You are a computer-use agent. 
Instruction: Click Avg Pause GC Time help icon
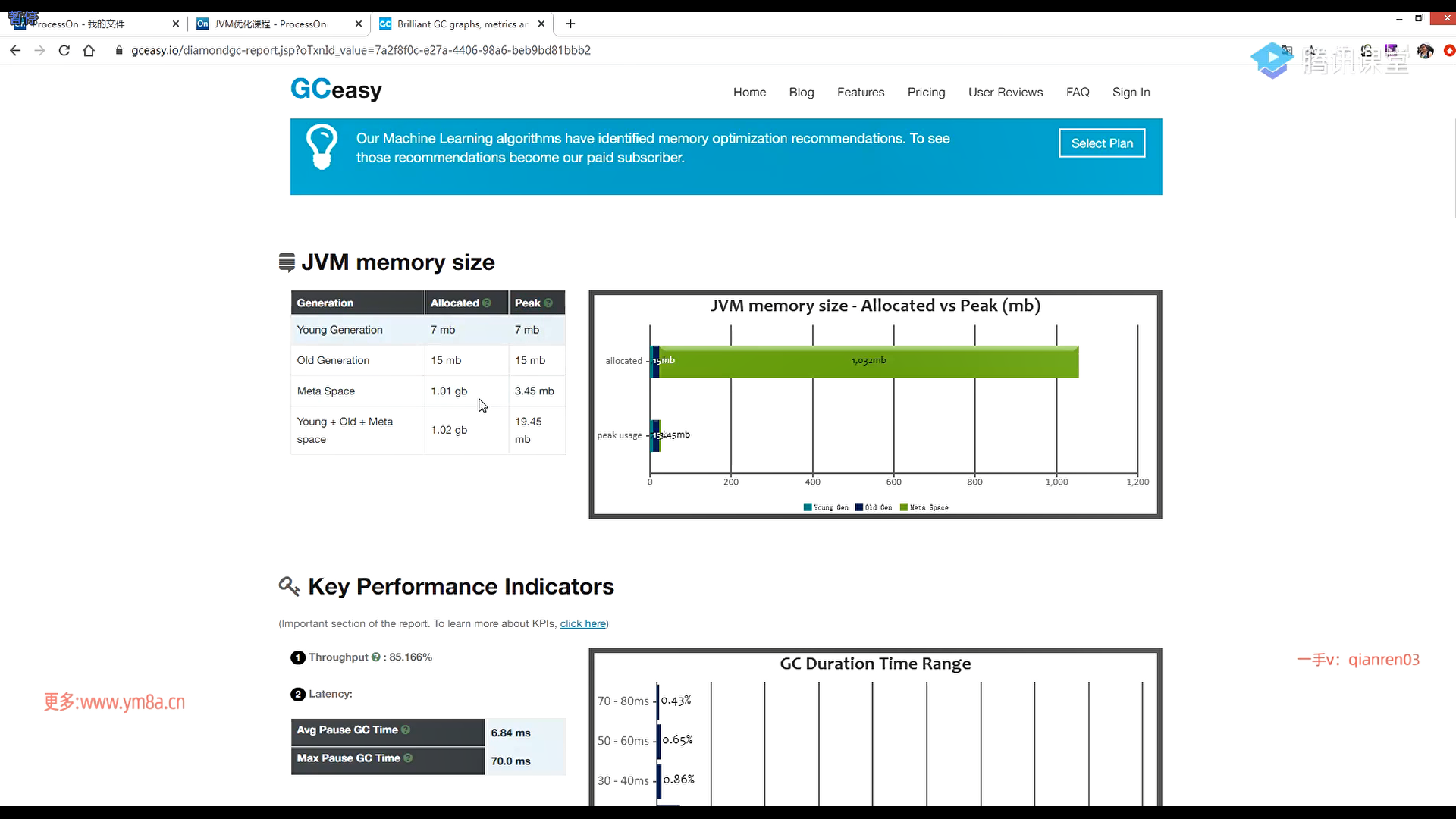click(406, 730)
